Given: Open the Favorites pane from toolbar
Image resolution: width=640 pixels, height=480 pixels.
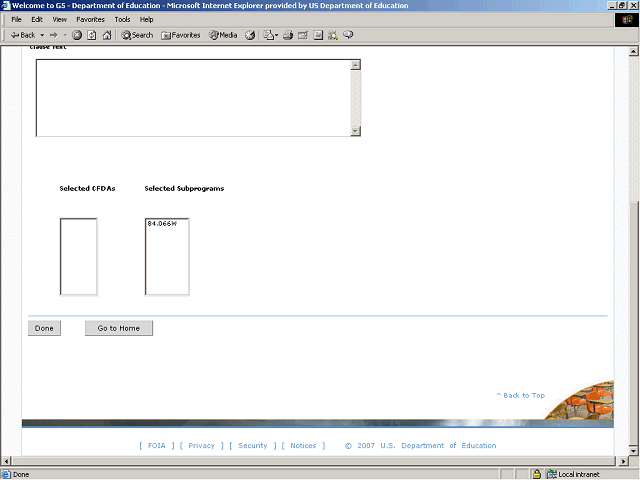Looking at the screenshot, I should click(181, 35).
